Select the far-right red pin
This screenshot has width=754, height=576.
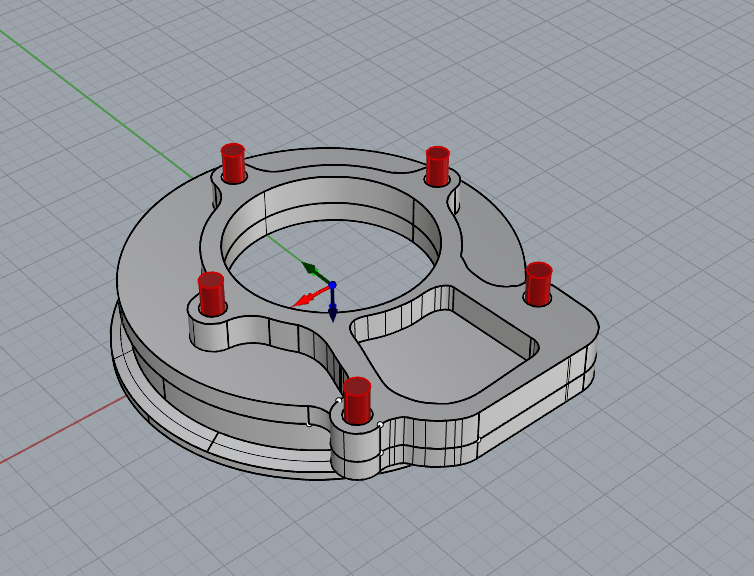click(x=539, y=282)
